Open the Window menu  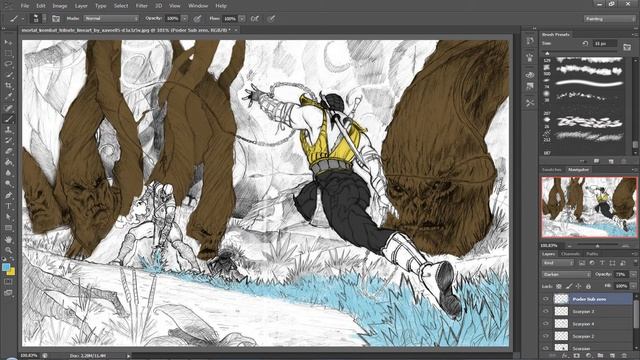click(x=198, y=6)
